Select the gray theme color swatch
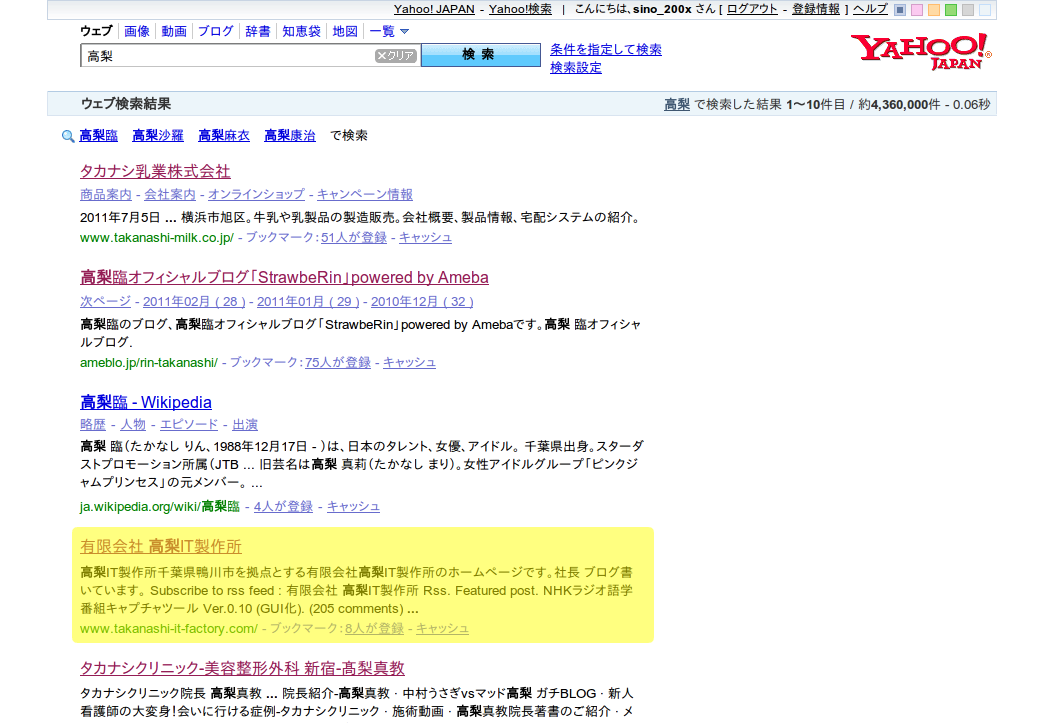The image size is (1042, 723). coord(968,10)
